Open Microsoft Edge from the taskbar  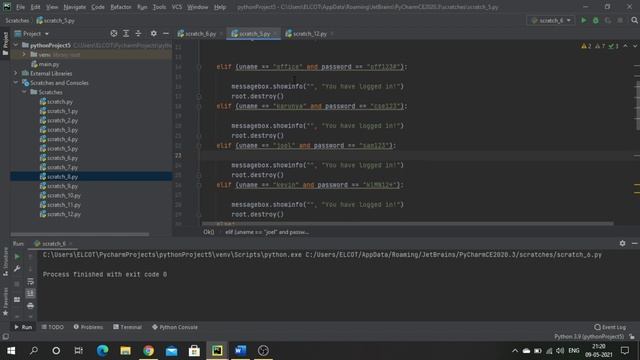(102, 351)
